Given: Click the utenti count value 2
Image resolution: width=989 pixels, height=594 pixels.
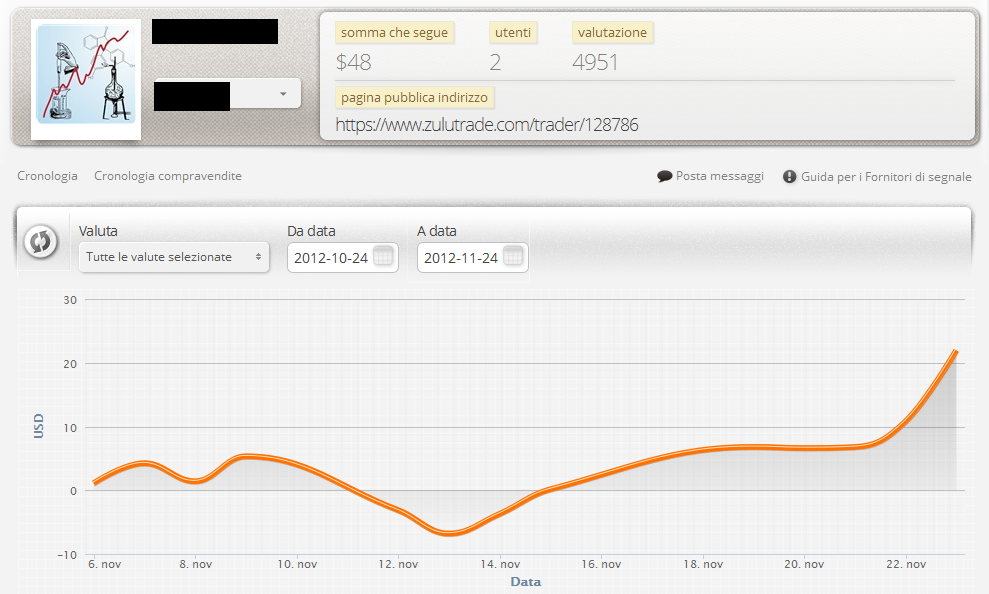Looking at the screenshot, I should tap(495, 62).
